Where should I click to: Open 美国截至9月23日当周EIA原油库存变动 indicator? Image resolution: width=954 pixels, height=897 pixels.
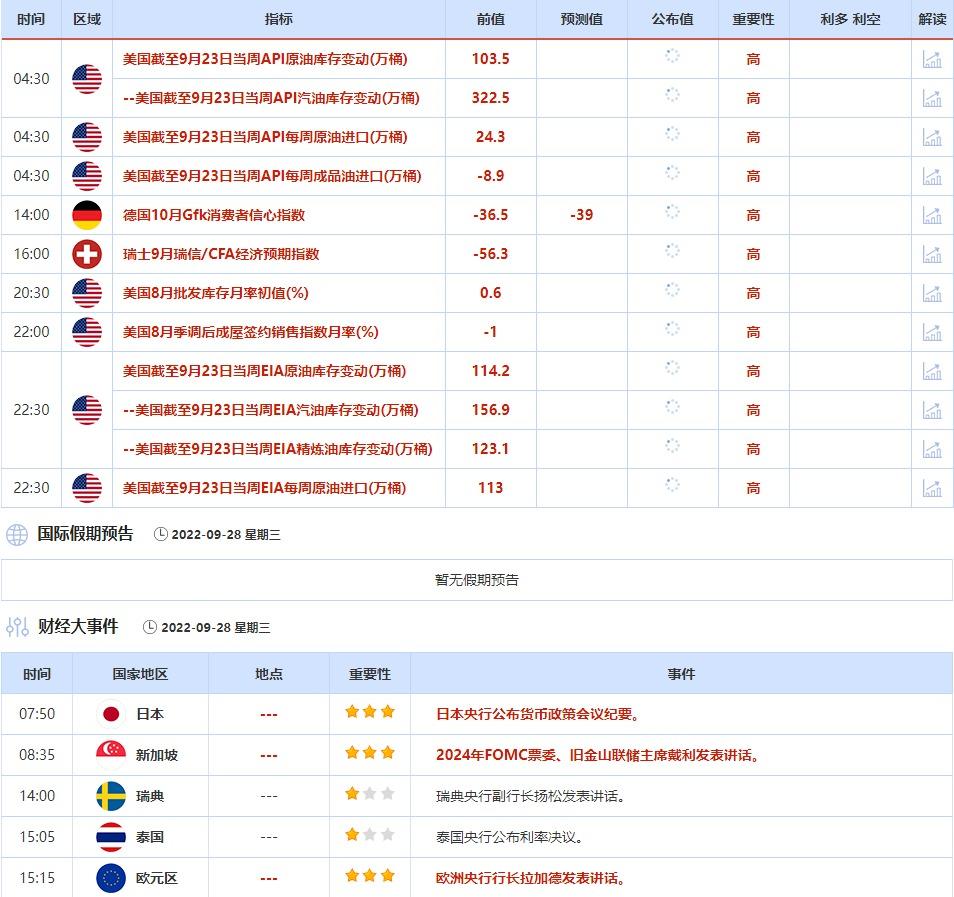(264, 371)
